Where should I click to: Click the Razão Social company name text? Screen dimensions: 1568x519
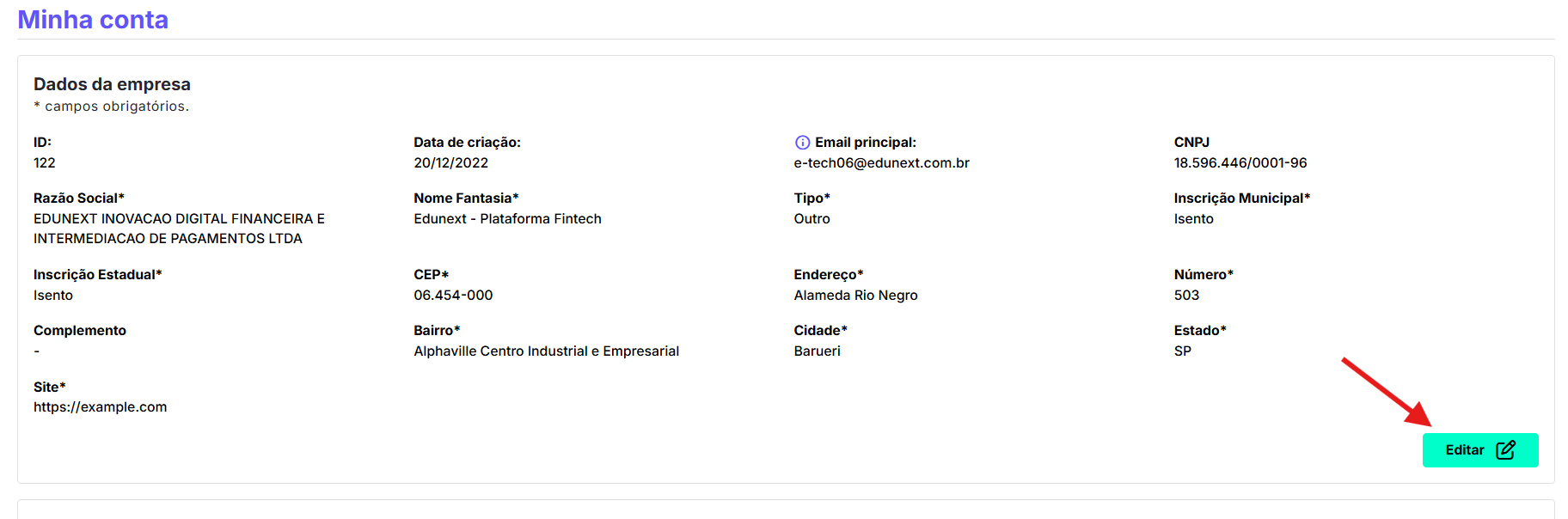point(179,229)
